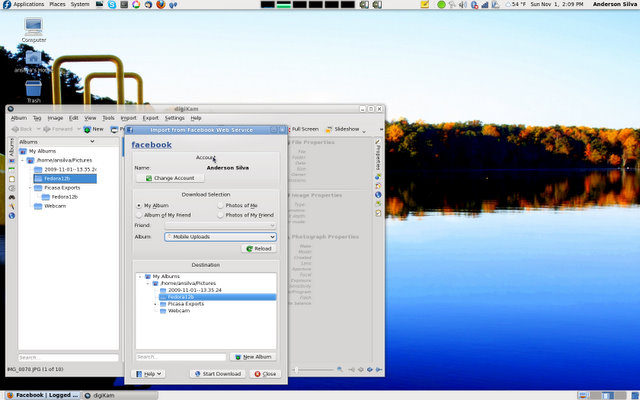Image resolution: width=640 pixels, height=400 pixels.
Task: Click the New Album icon button
Action: pos(252,356)
